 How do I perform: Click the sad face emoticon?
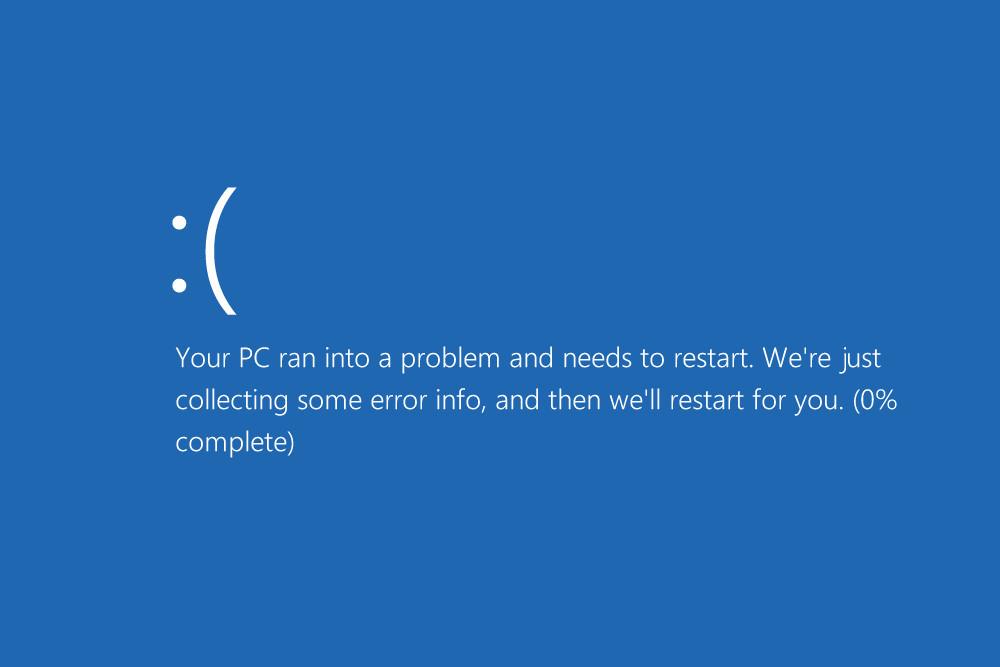tap(204, 252)
